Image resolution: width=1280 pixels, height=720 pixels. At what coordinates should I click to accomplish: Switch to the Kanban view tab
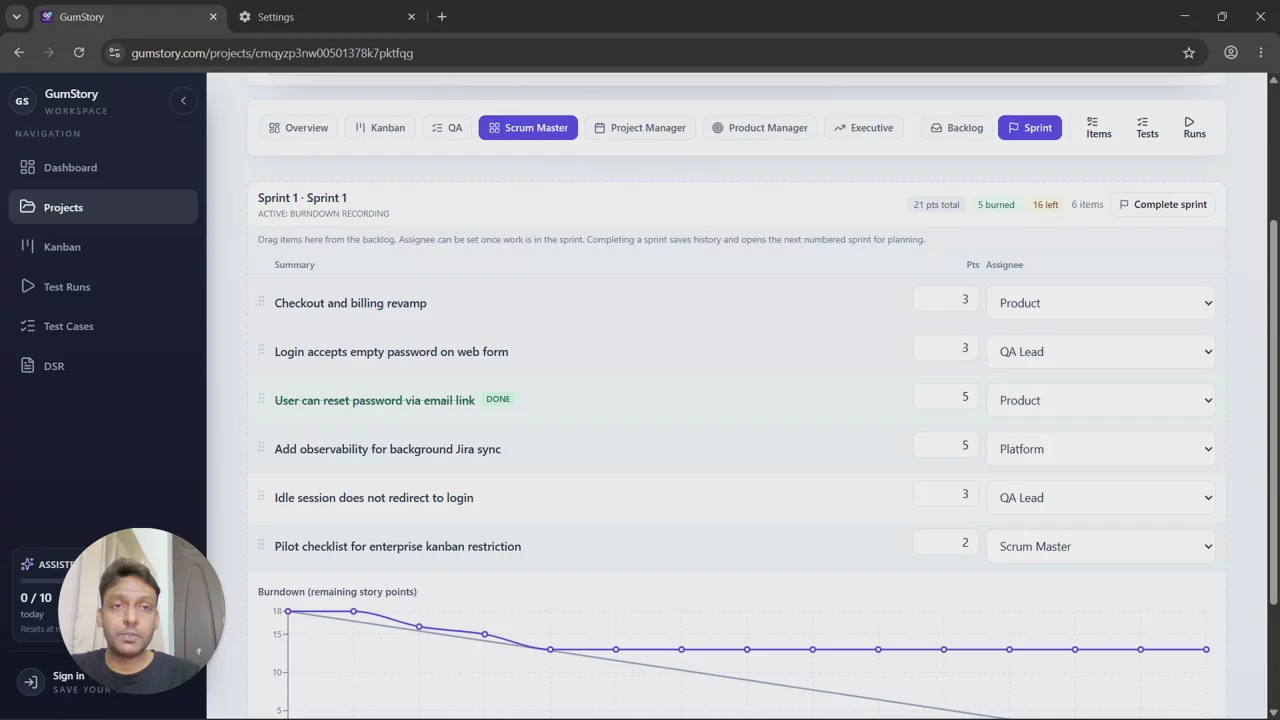point(380,128)
